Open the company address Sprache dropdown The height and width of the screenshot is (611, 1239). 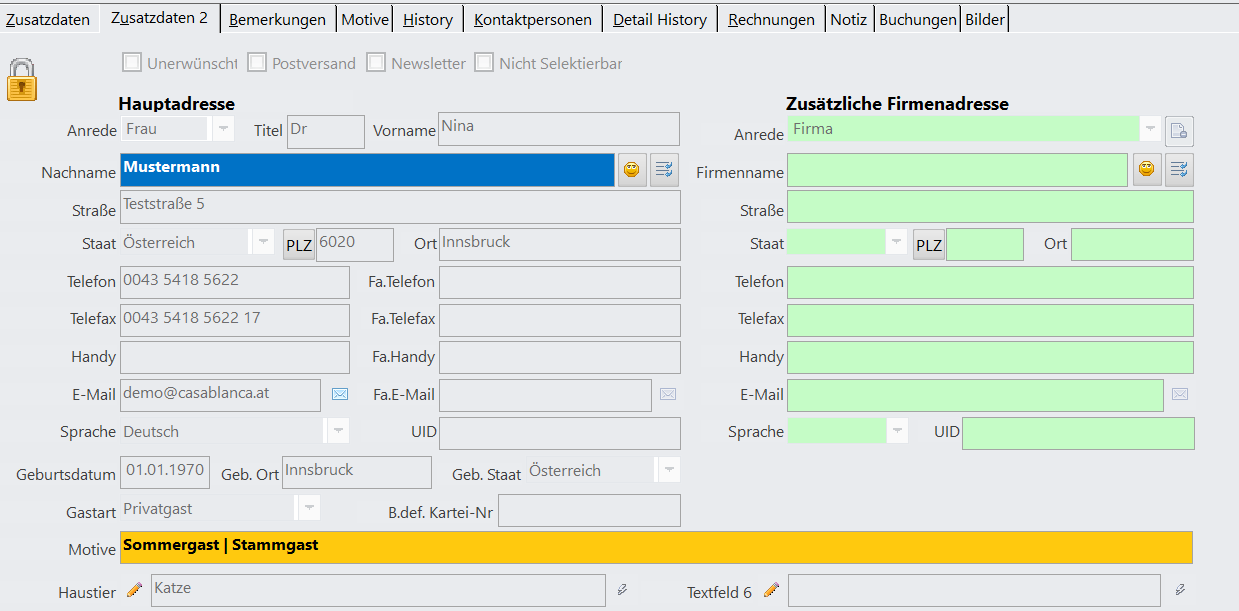[x=897, y=432]
